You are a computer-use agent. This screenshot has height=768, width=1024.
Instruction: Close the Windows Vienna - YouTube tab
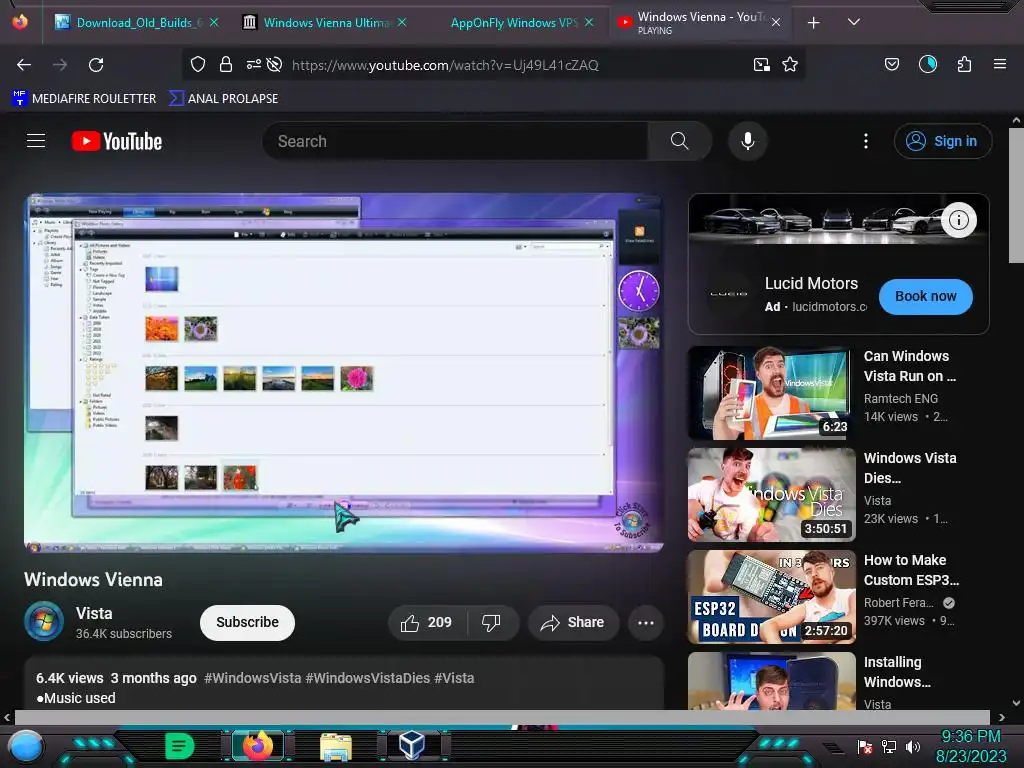(x=775, y=22)
